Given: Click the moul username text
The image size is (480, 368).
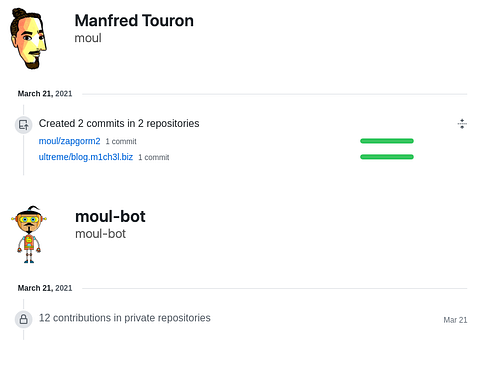Looking at the screenshot, I should [88, 38].
